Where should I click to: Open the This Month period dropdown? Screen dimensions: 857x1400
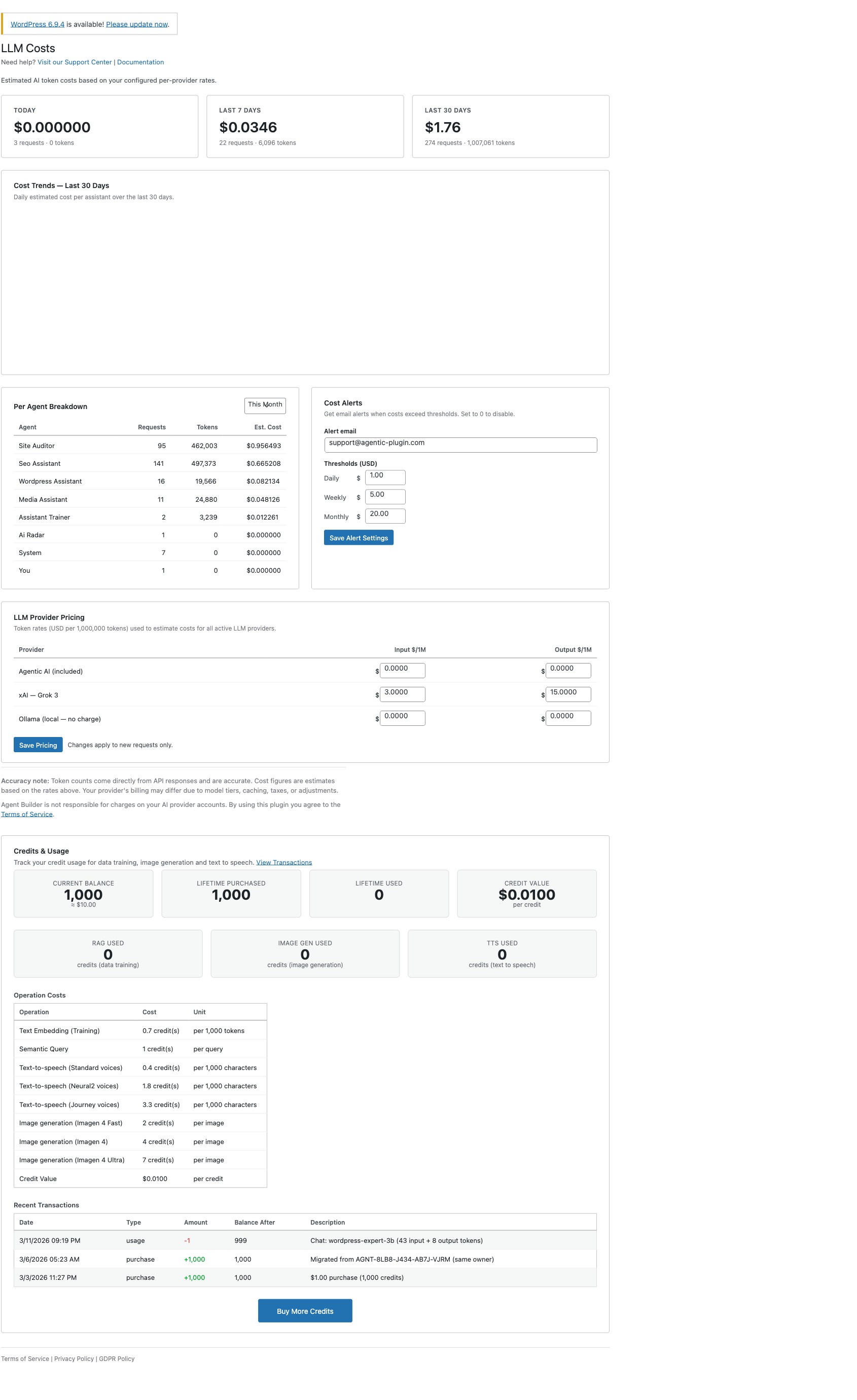(265, 404)
